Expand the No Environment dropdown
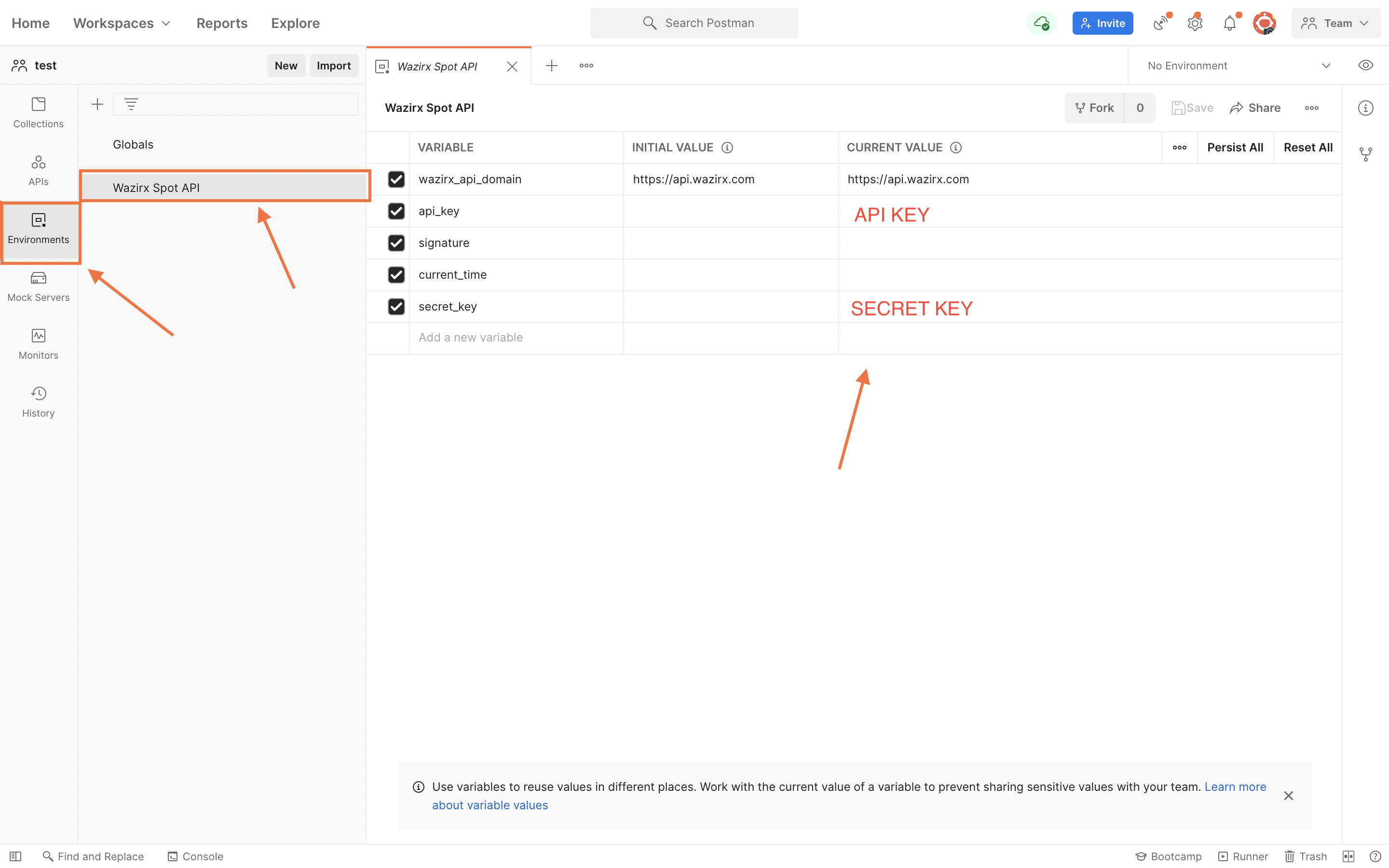This screenshot has width=1389, height=868. (x=1238, y=66)
